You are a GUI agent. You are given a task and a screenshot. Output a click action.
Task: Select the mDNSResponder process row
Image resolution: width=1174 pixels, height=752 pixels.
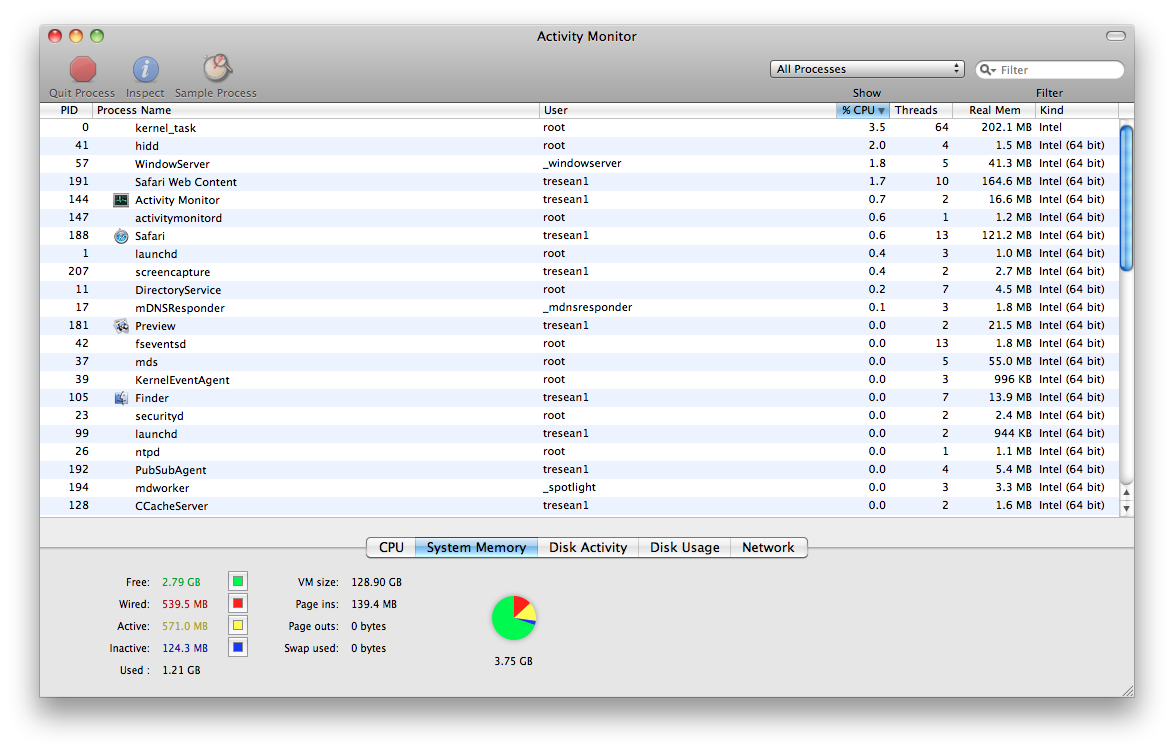pos(580,308)
